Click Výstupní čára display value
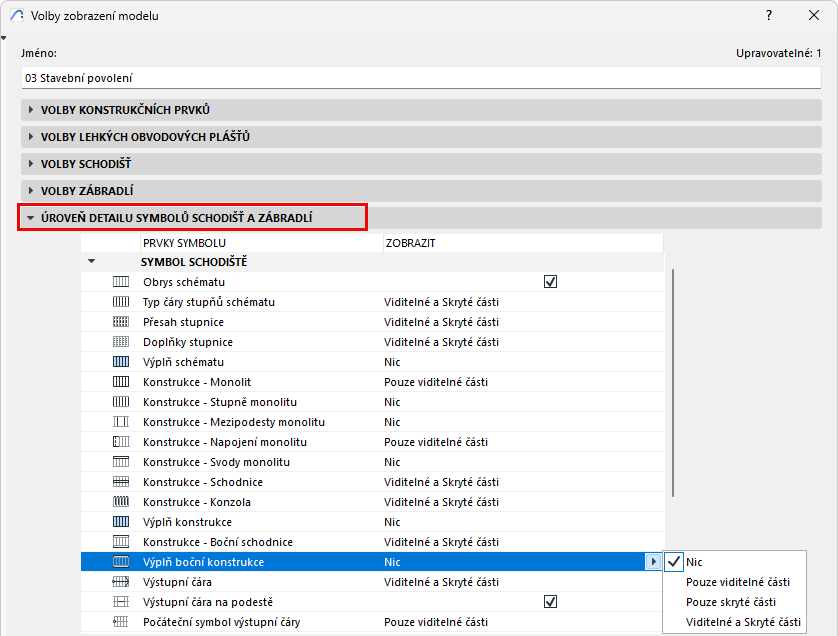The image size is (838, 636). coord(441,582)
